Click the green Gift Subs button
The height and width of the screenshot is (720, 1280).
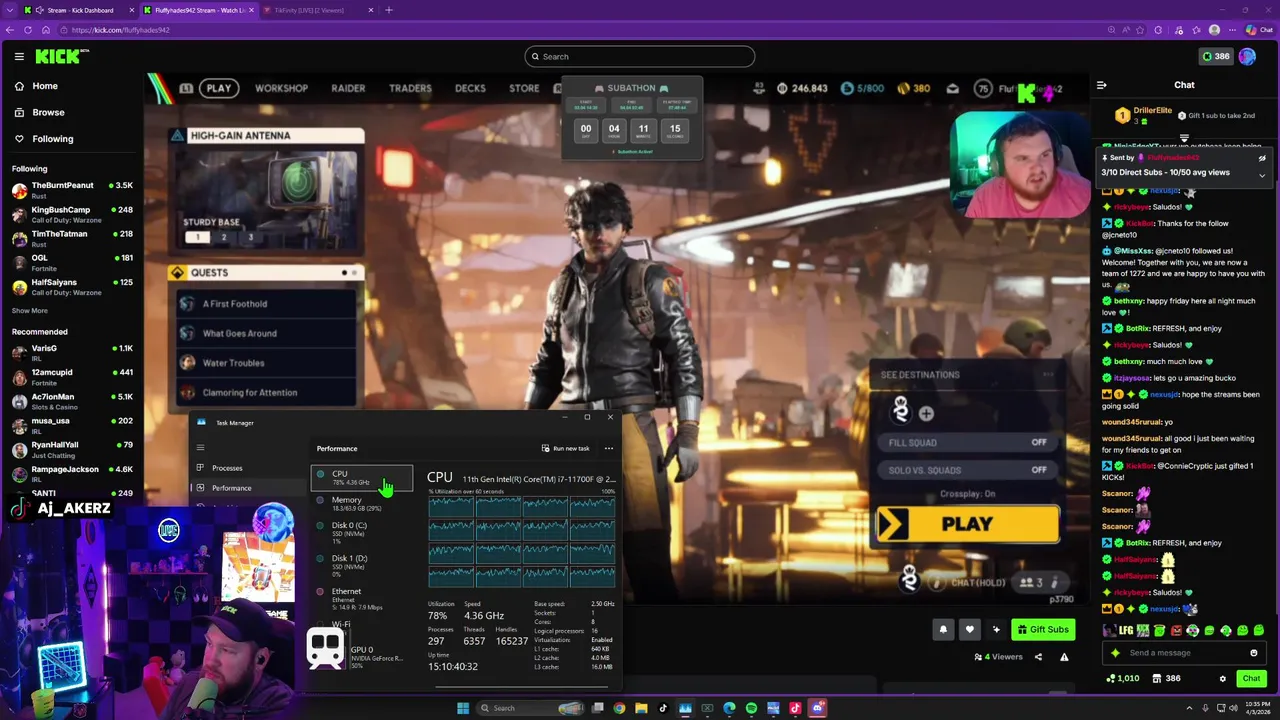point(1043,629)
